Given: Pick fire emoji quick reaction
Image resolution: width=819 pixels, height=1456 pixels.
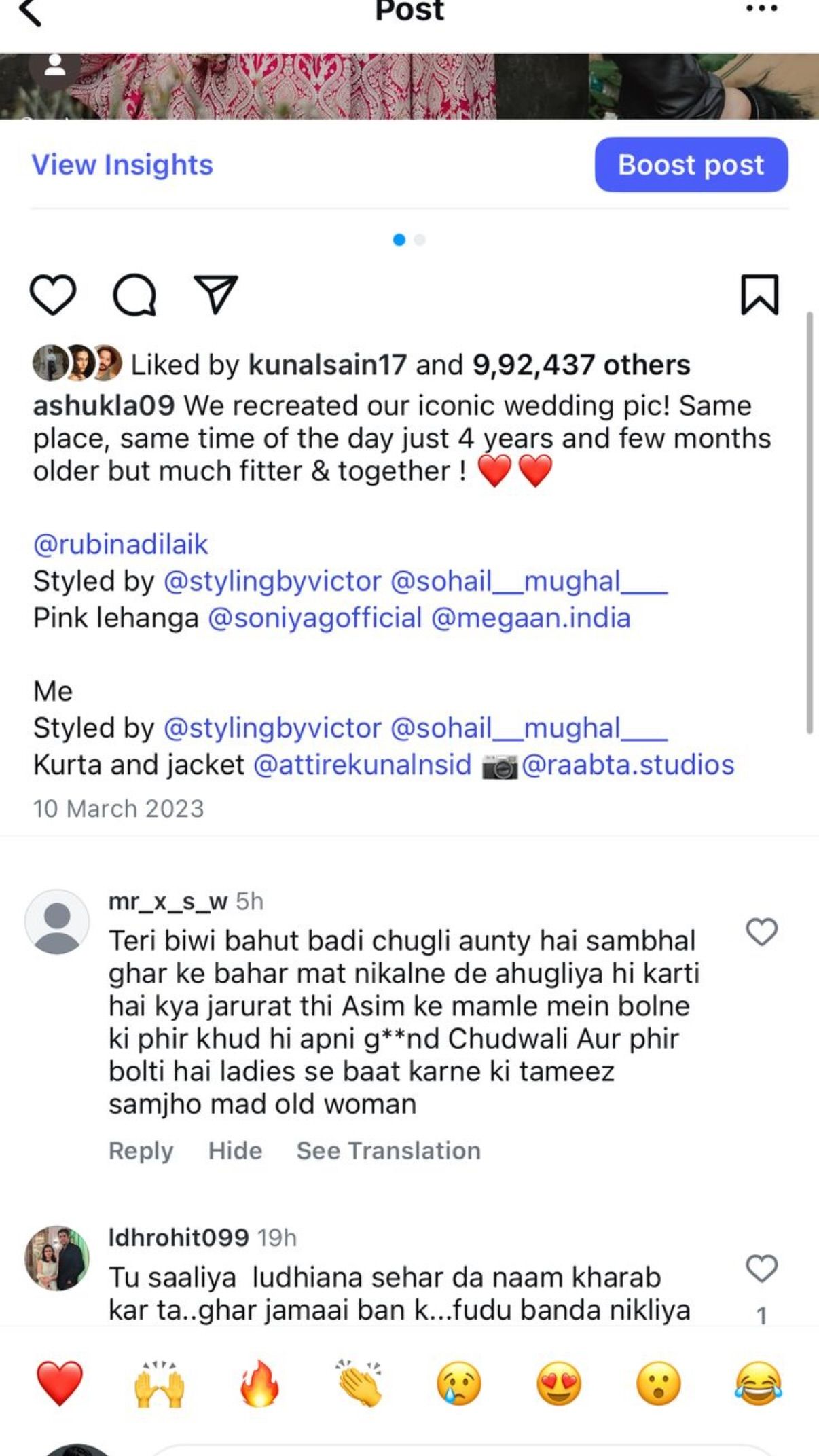Looking at the screenshot, I should (259, 1383).
